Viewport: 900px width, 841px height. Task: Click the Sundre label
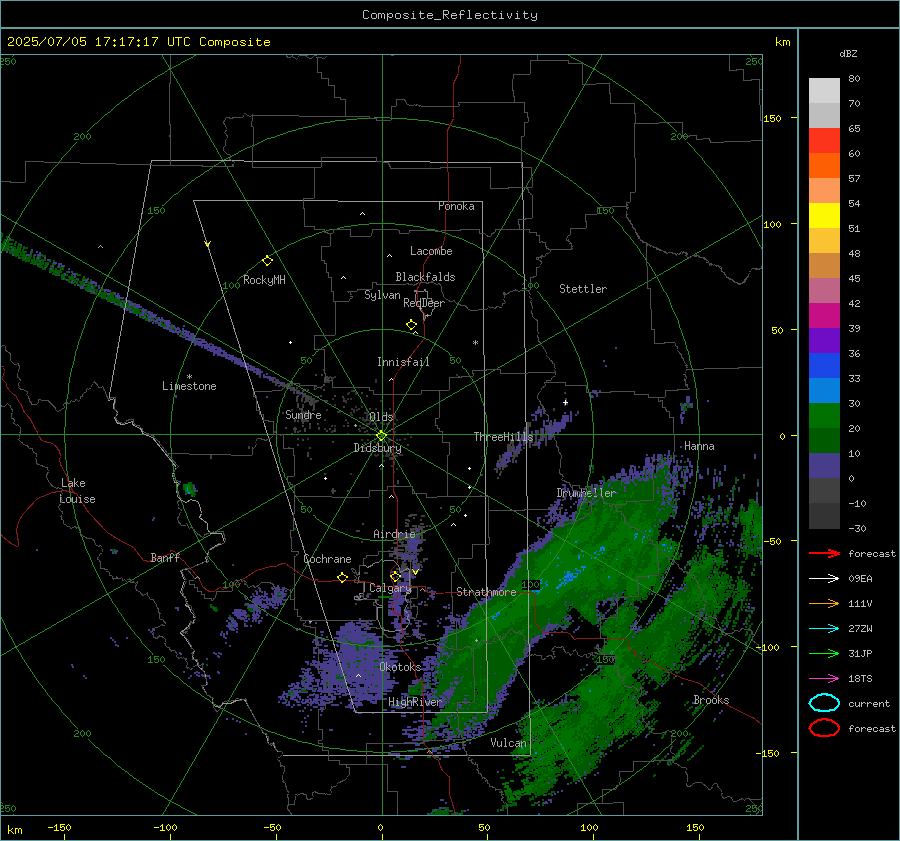tap(303, 414)
